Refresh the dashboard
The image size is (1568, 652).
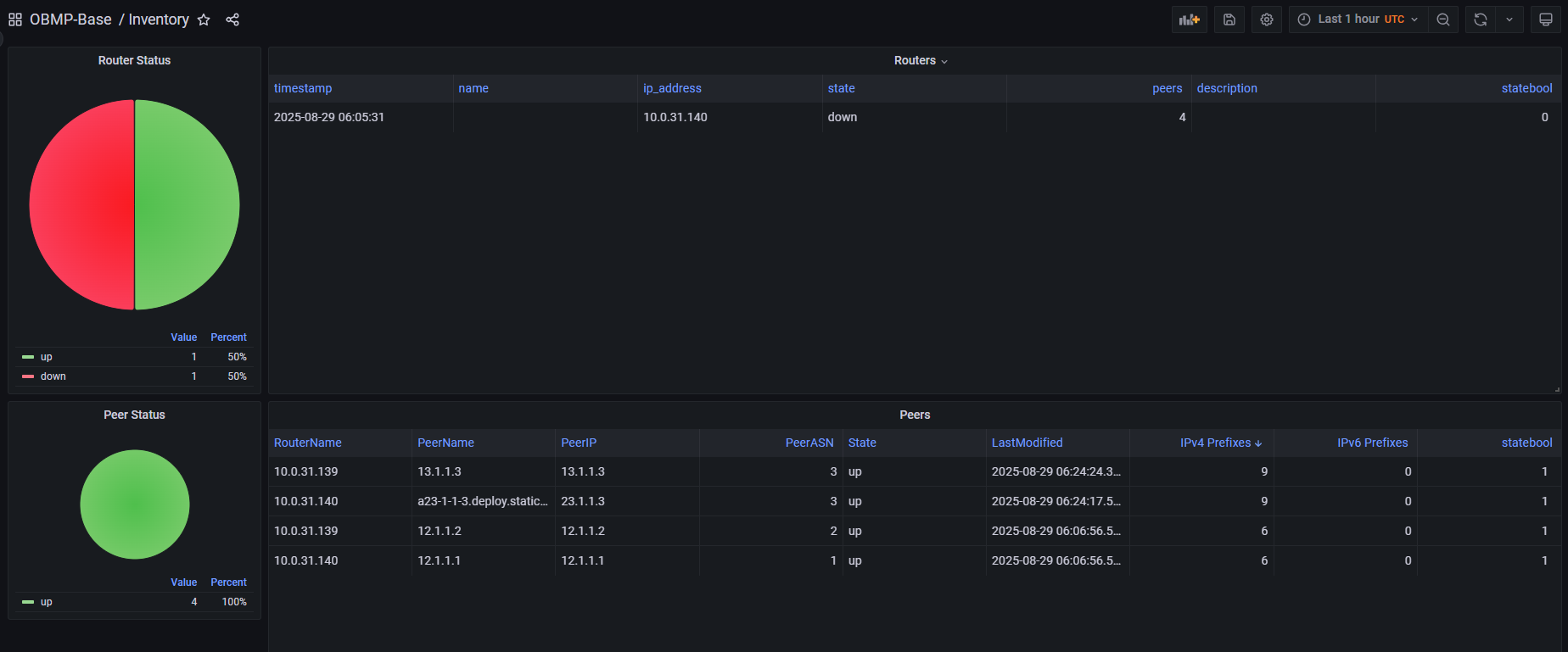[x=1480, y=20]
